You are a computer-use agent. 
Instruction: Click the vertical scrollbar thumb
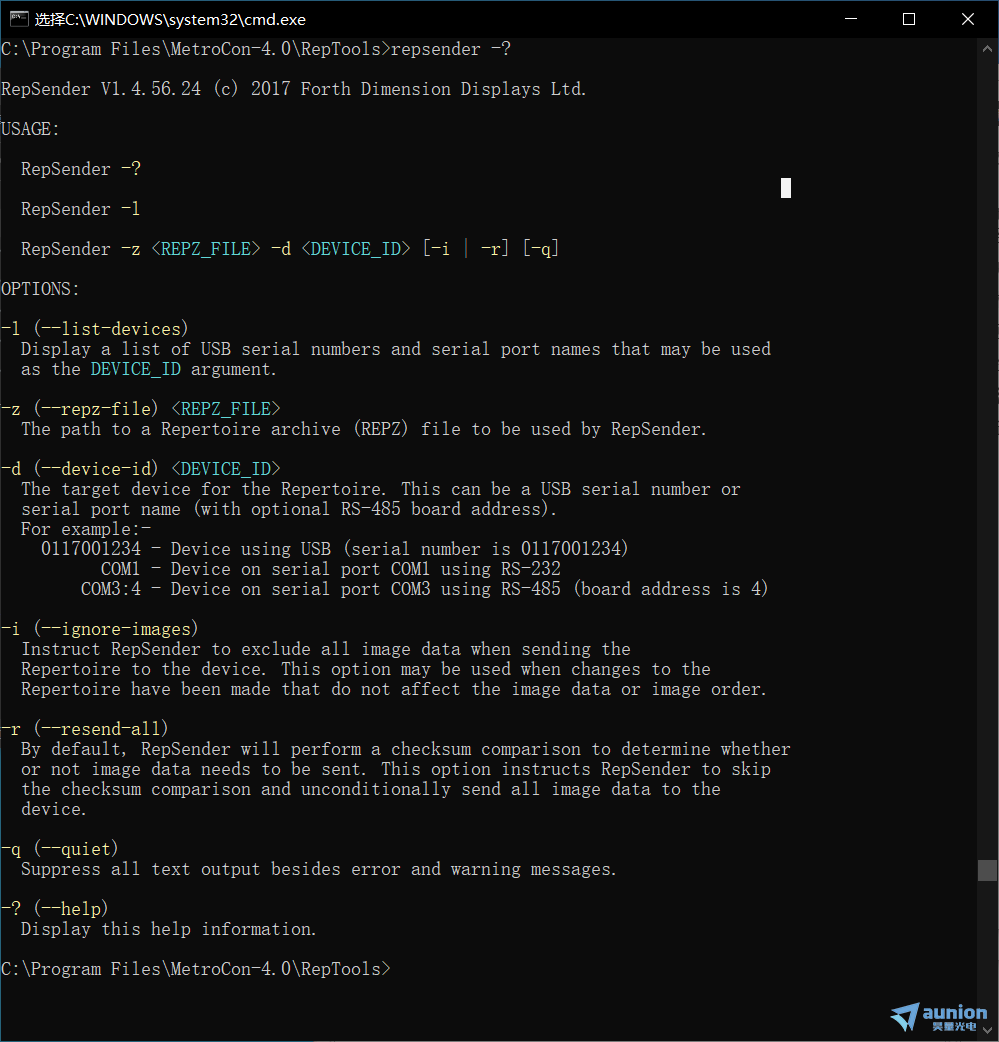[x=988, y=870]
